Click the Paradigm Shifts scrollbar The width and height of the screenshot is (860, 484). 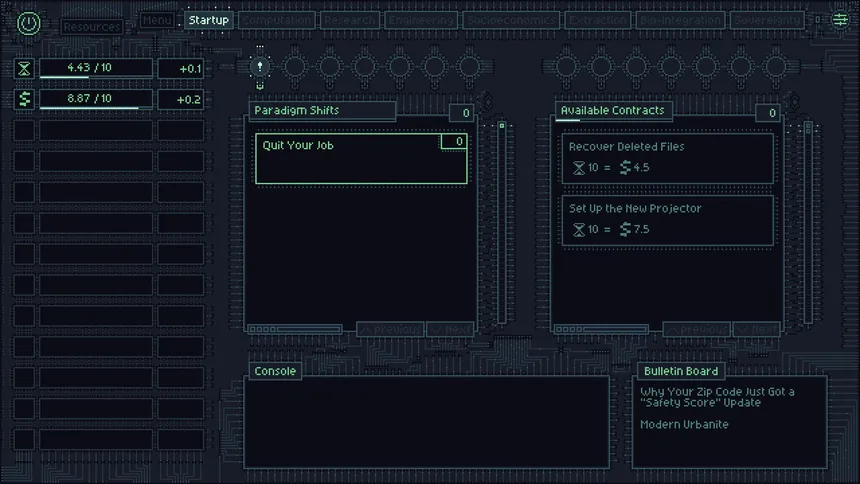[x=501, y=222]
